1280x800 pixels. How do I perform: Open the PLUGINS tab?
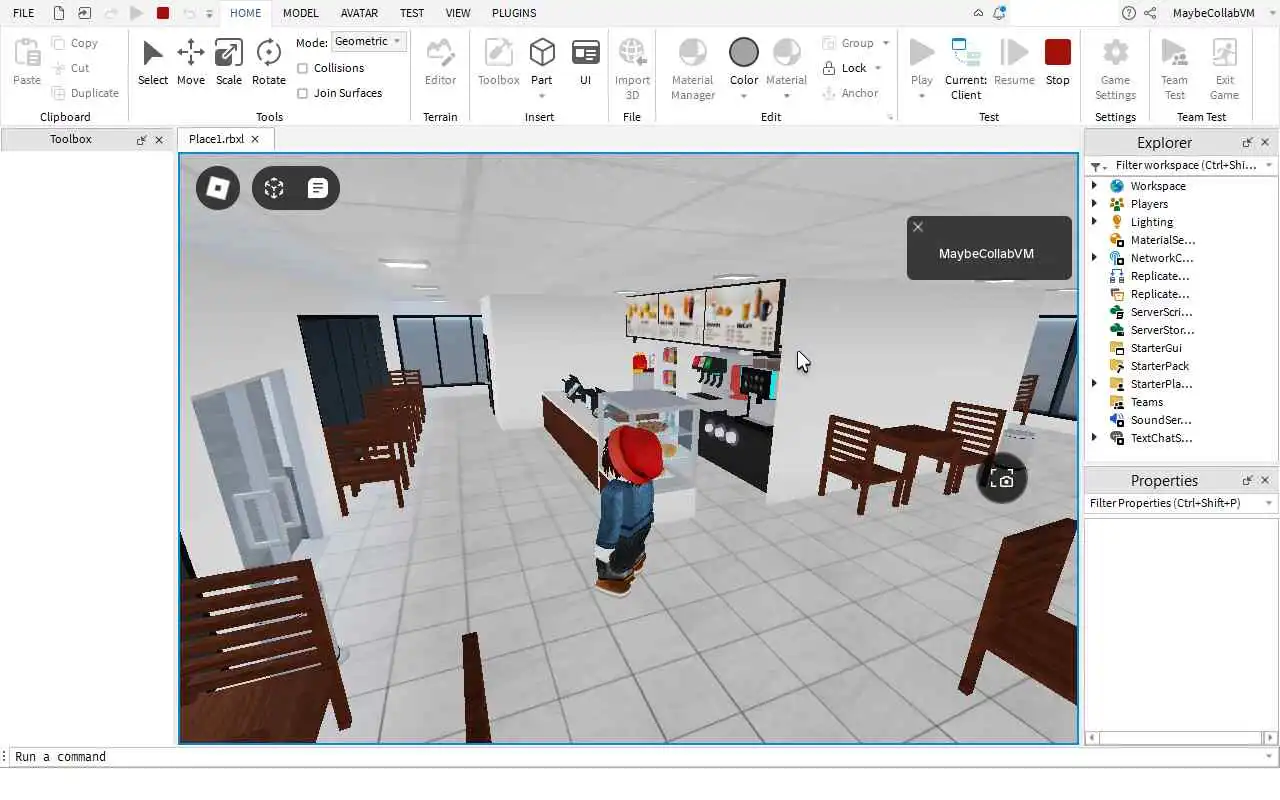click(x=514, y=13)
